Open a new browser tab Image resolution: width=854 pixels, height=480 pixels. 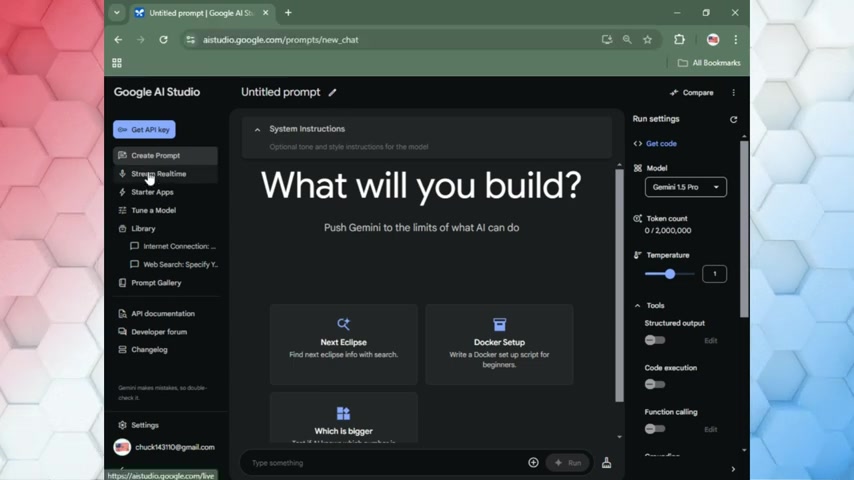pos(288,13)
